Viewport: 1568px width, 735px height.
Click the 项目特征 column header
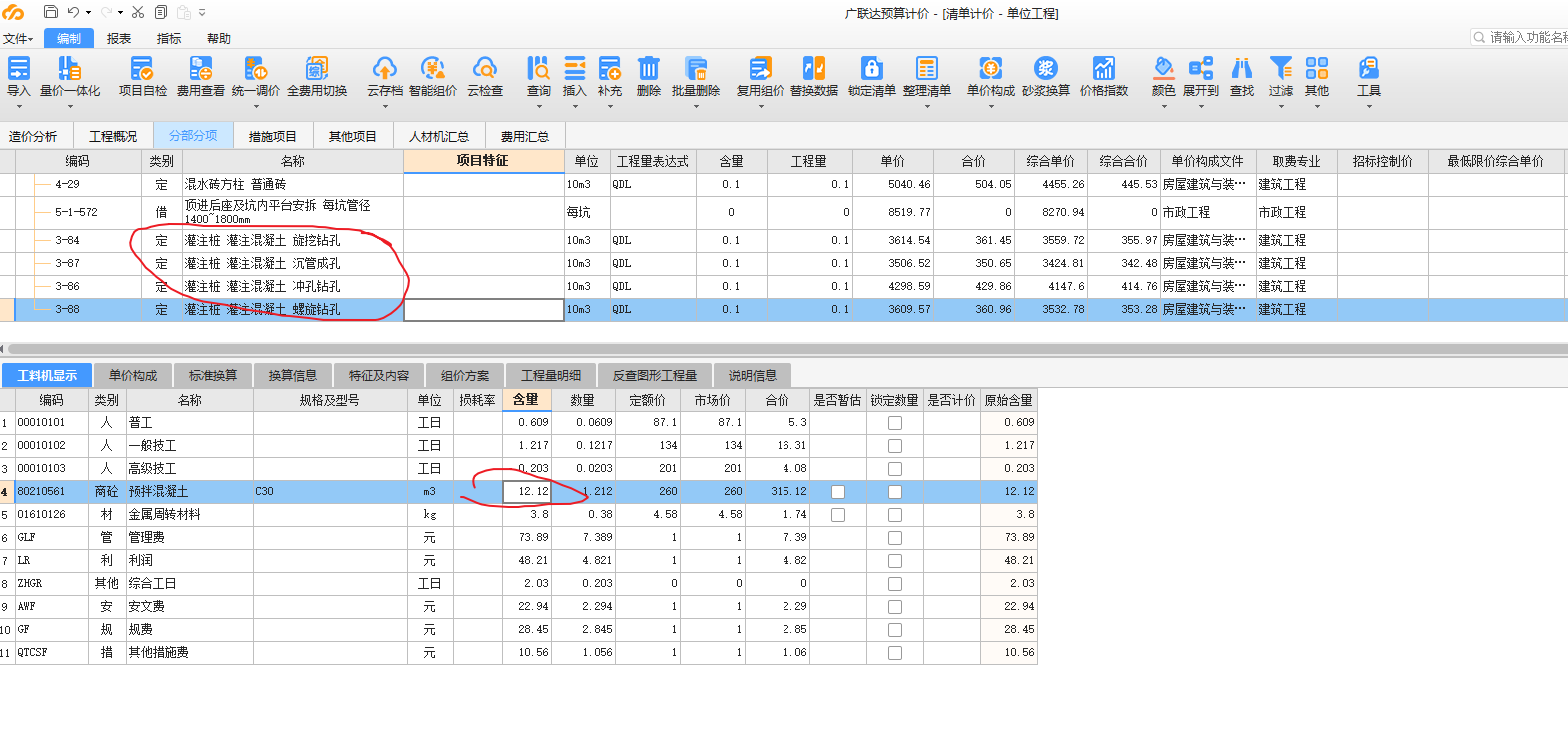tap(483, 161)
